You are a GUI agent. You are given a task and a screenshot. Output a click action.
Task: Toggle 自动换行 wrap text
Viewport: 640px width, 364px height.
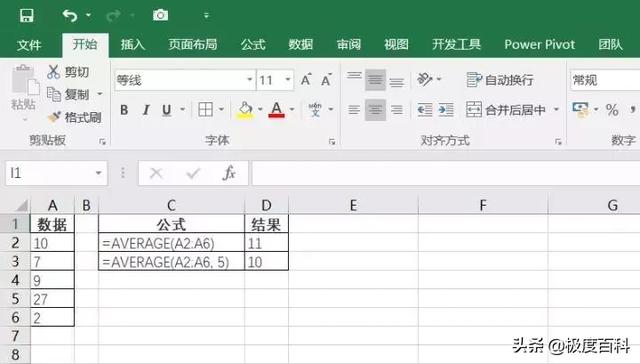pyautogui.click(x=500, y=80)
